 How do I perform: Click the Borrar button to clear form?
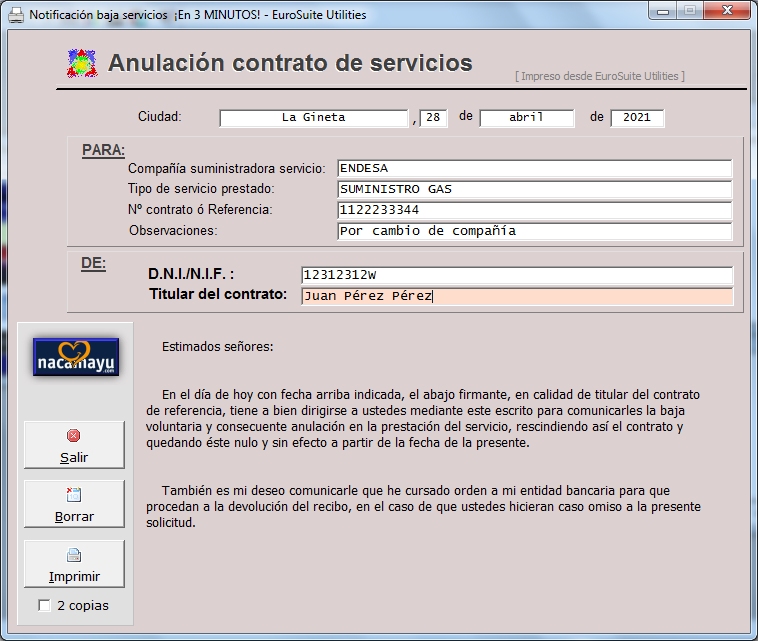click(x=74, y=504)
